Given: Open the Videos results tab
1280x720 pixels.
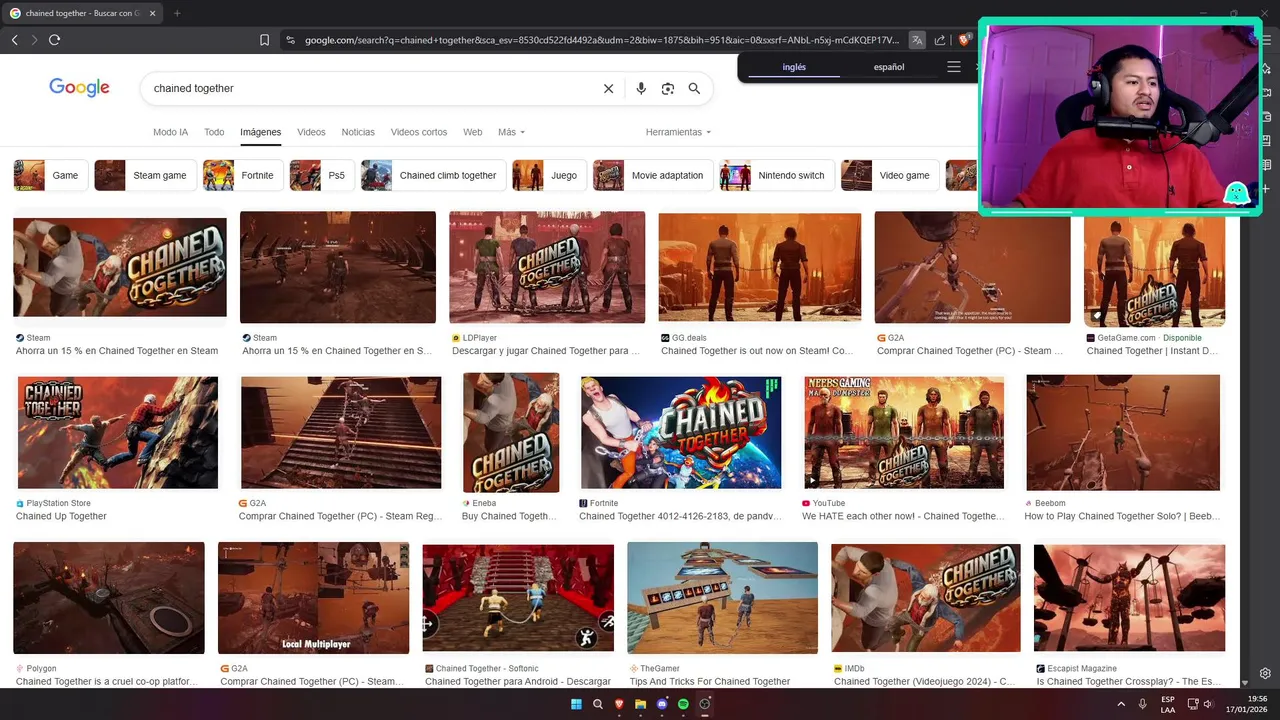Looking at the screenshot, I should point(311,132).
